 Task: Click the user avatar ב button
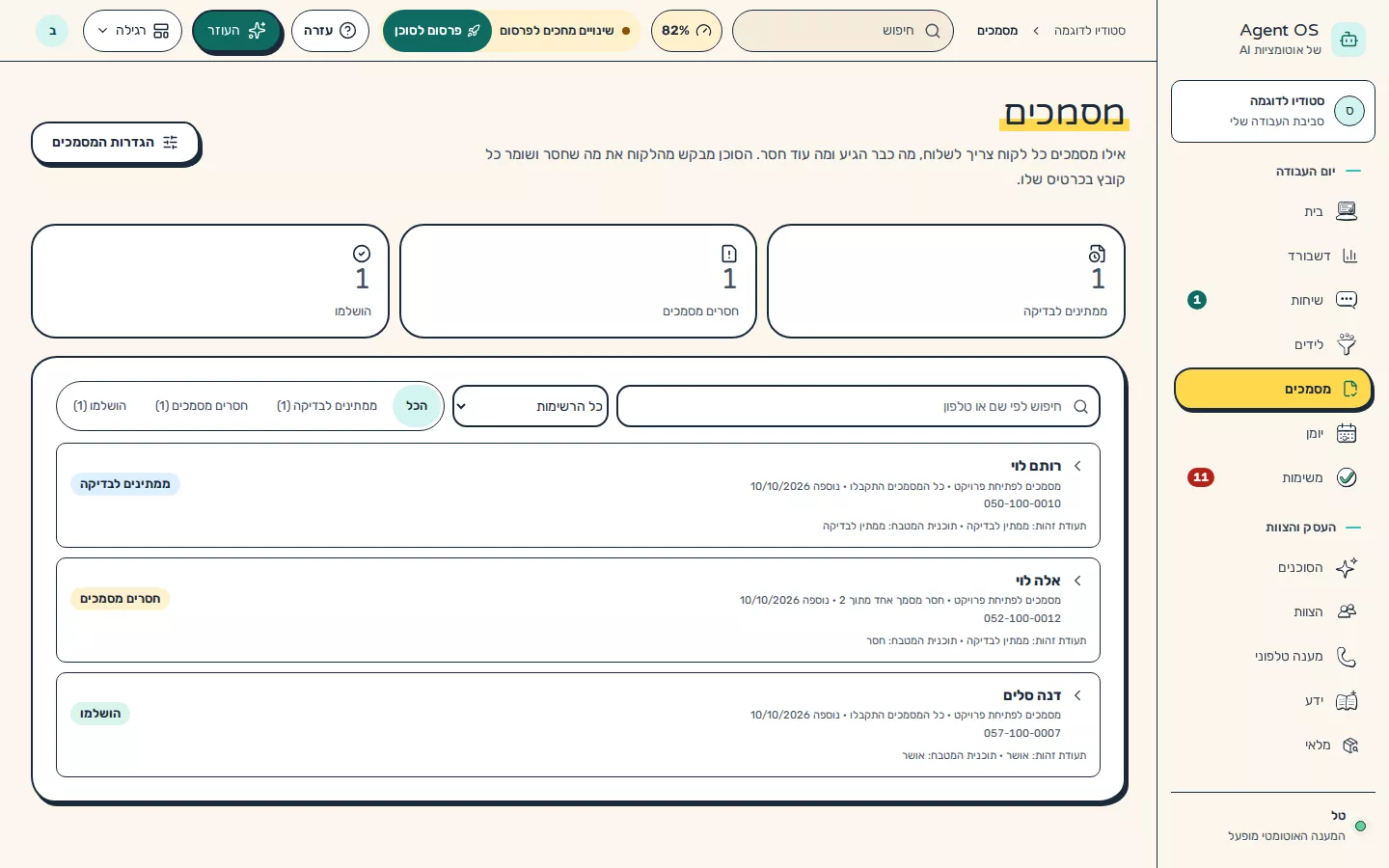pyautogui.click(x=52, y=31)
